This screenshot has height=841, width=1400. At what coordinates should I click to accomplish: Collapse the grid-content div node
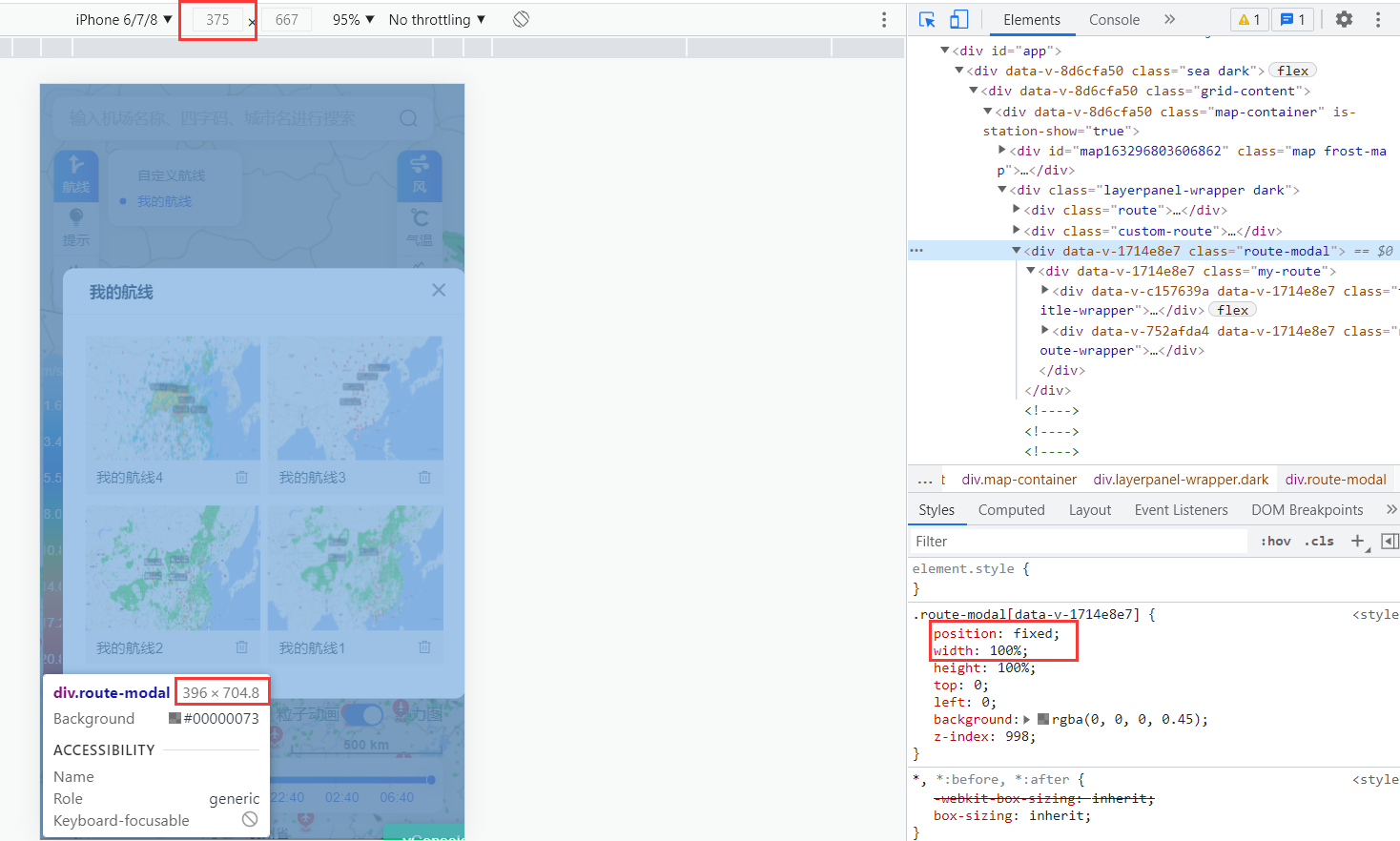coord(974,91)
